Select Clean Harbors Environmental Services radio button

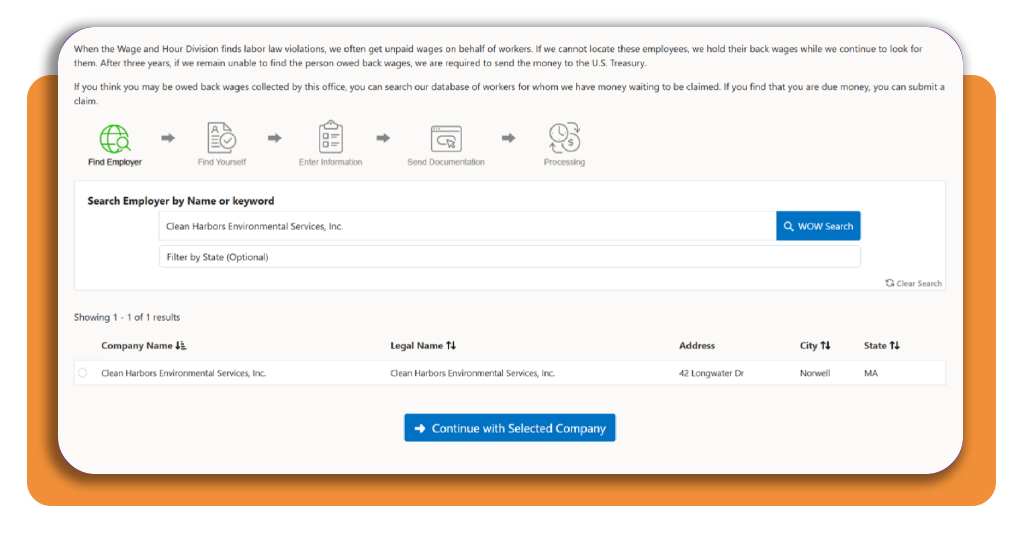tap(82, 373)
